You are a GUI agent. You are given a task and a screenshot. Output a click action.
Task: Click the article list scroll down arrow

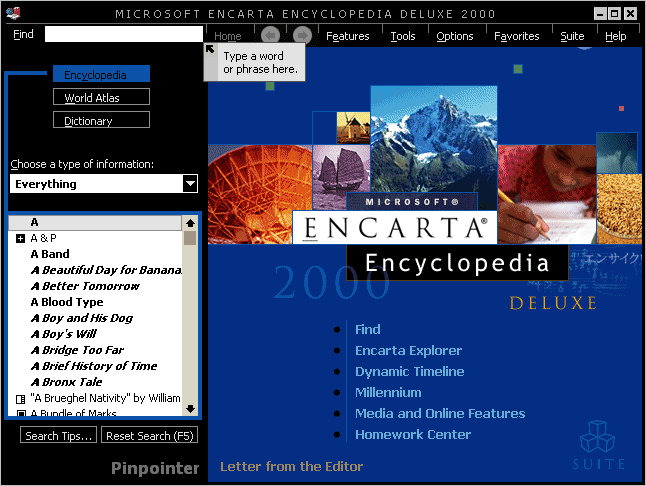tap(190, 409)
